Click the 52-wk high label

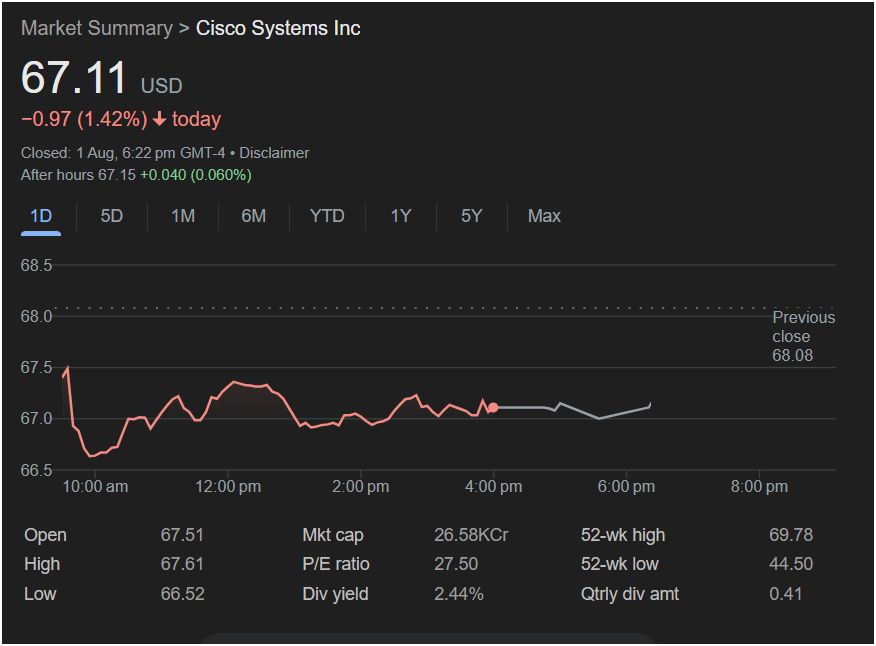(x=623, y=535)
